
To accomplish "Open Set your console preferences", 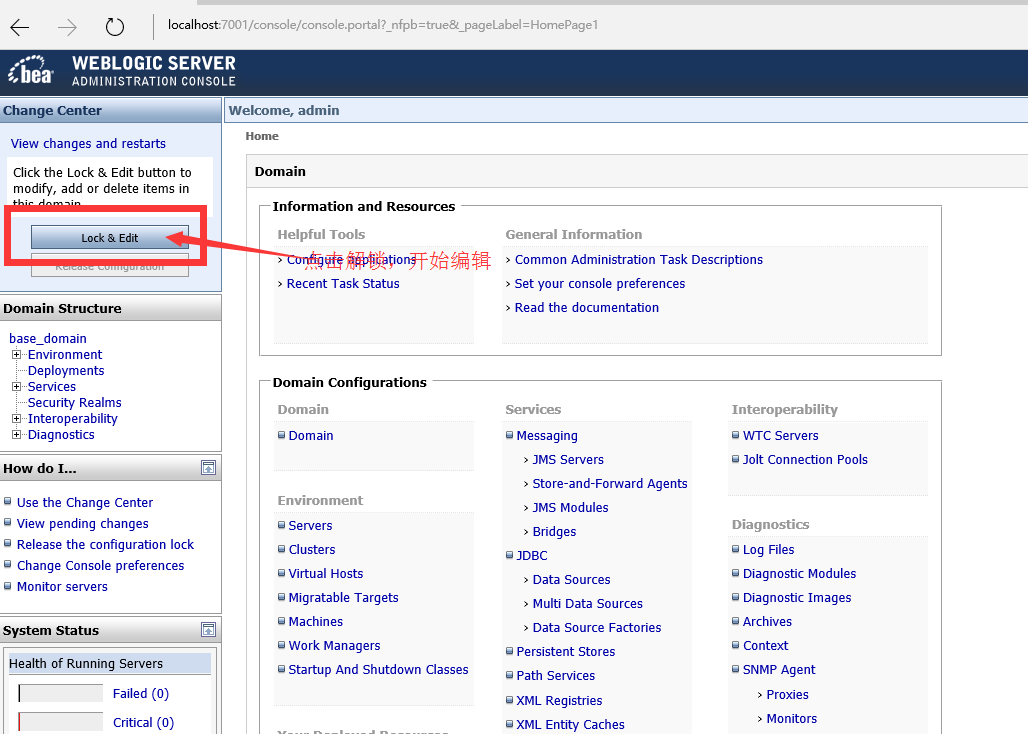I will coord(600,284).
